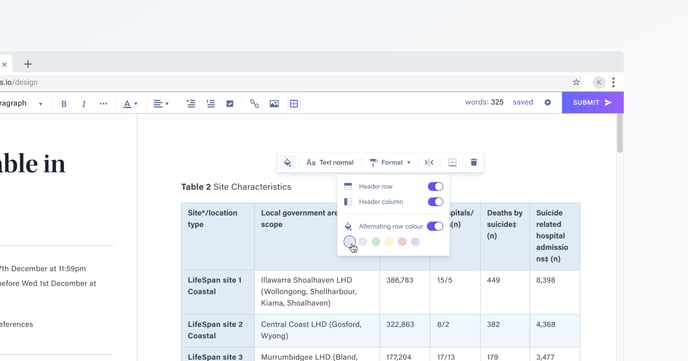The image size is (688, 361).
Task: Click the 449 deaths cell
Action: pos(505,292)
